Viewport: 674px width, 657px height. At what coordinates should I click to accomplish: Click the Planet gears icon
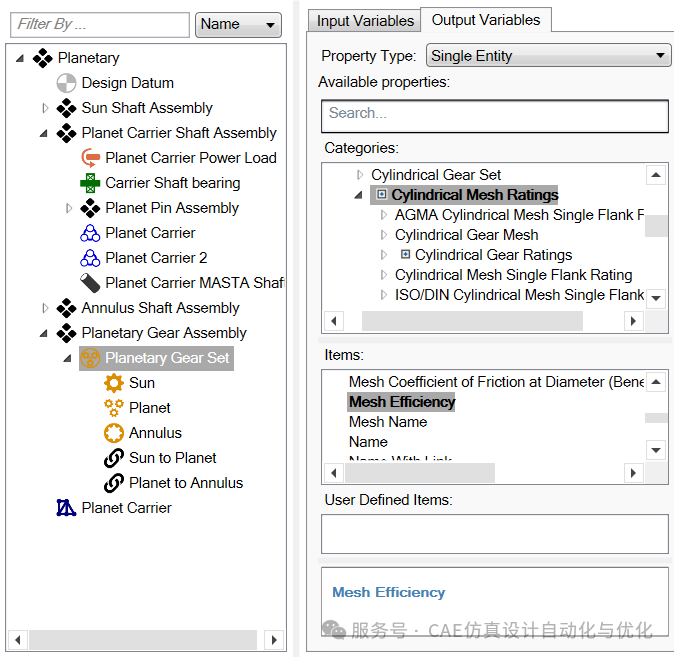click(x=114, y=408)
